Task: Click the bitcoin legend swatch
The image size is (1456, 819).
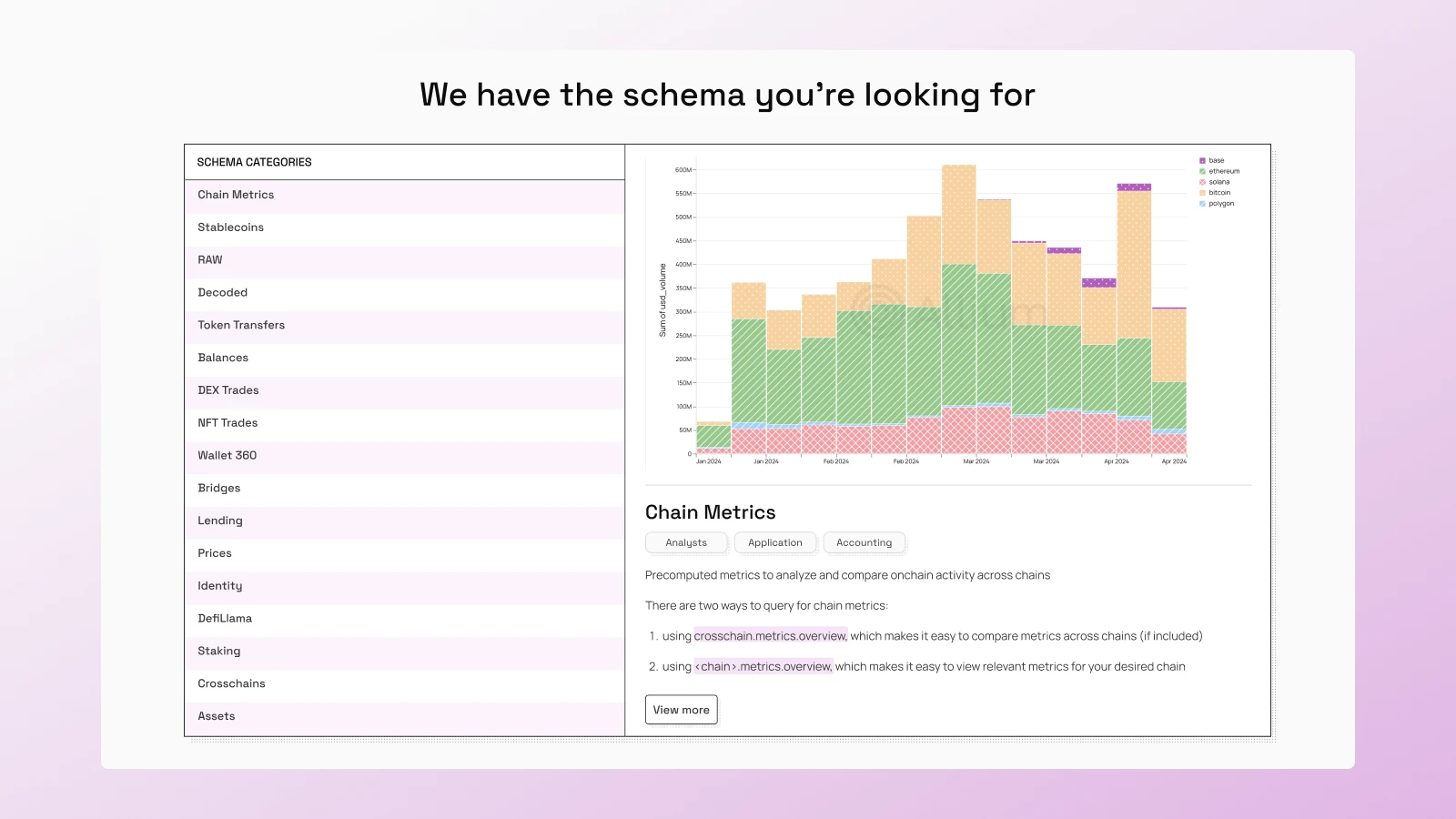Action: (1202, 193)
